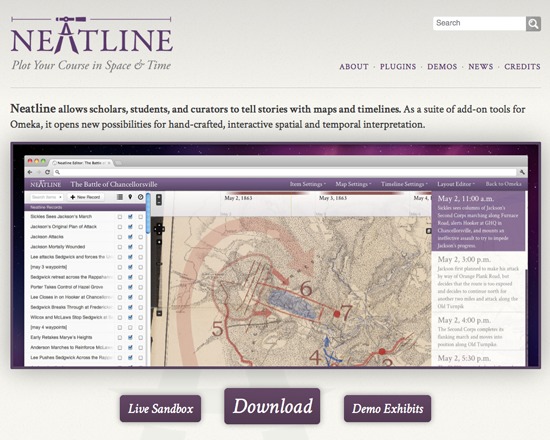The image size is (550, 440).
Task: Click the New Record button in the editor
Action: [85, 197]
